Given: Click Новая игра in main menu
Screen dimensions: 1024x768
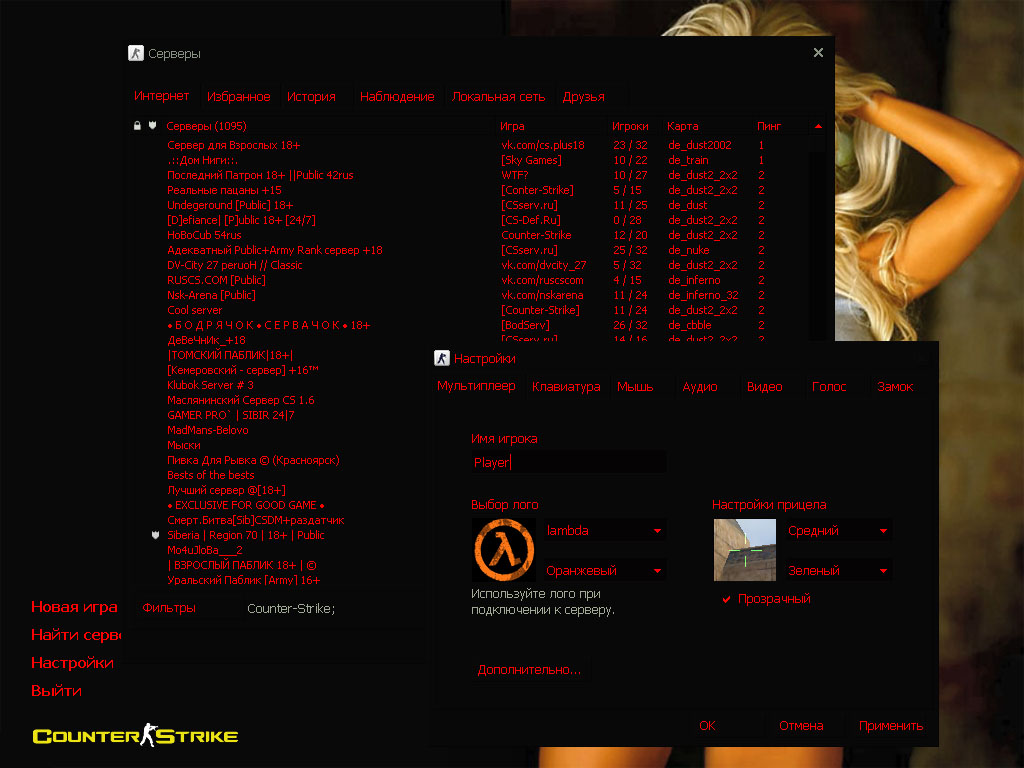Looking at the screenshot, I should (x=74, y=607).
